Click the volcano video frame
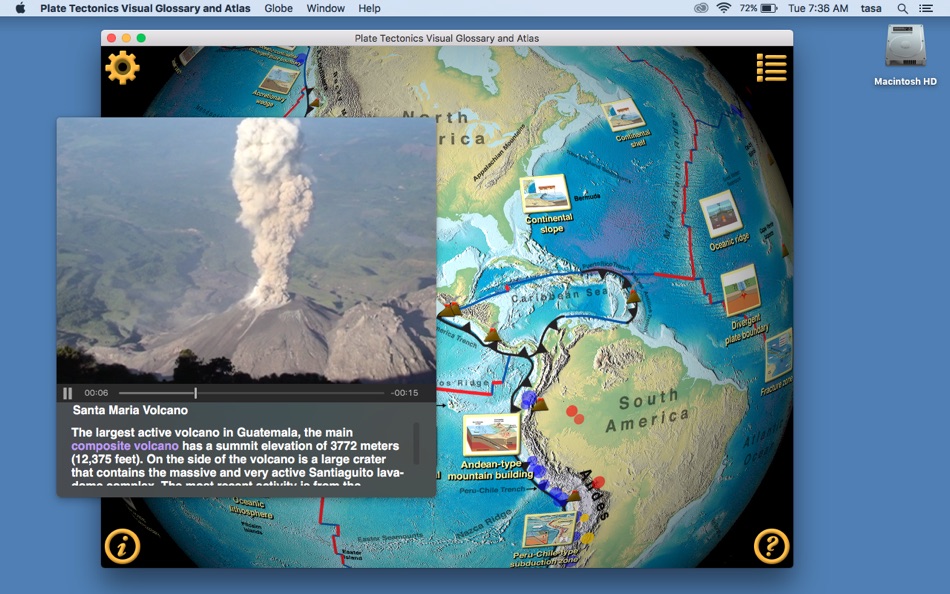 tap(246, 250)
